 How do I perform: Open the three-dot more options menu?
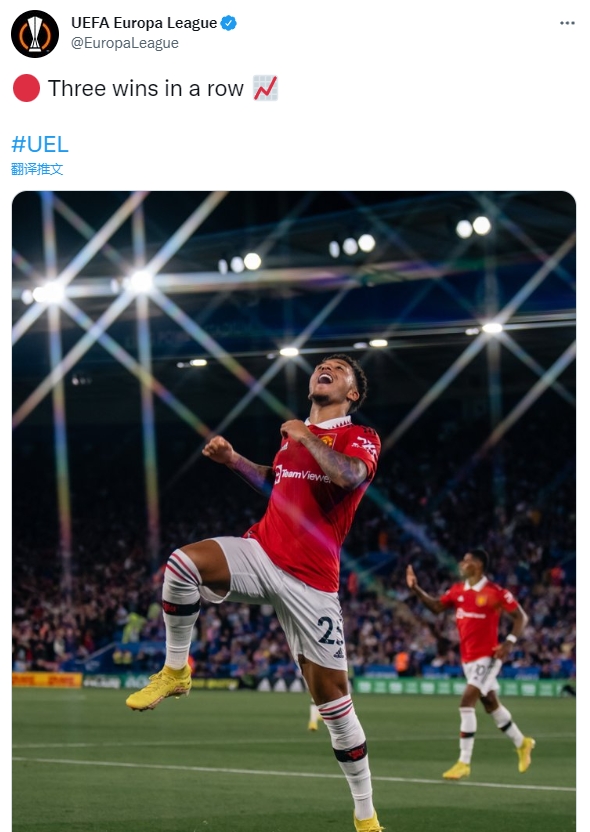tap(567, 23)
